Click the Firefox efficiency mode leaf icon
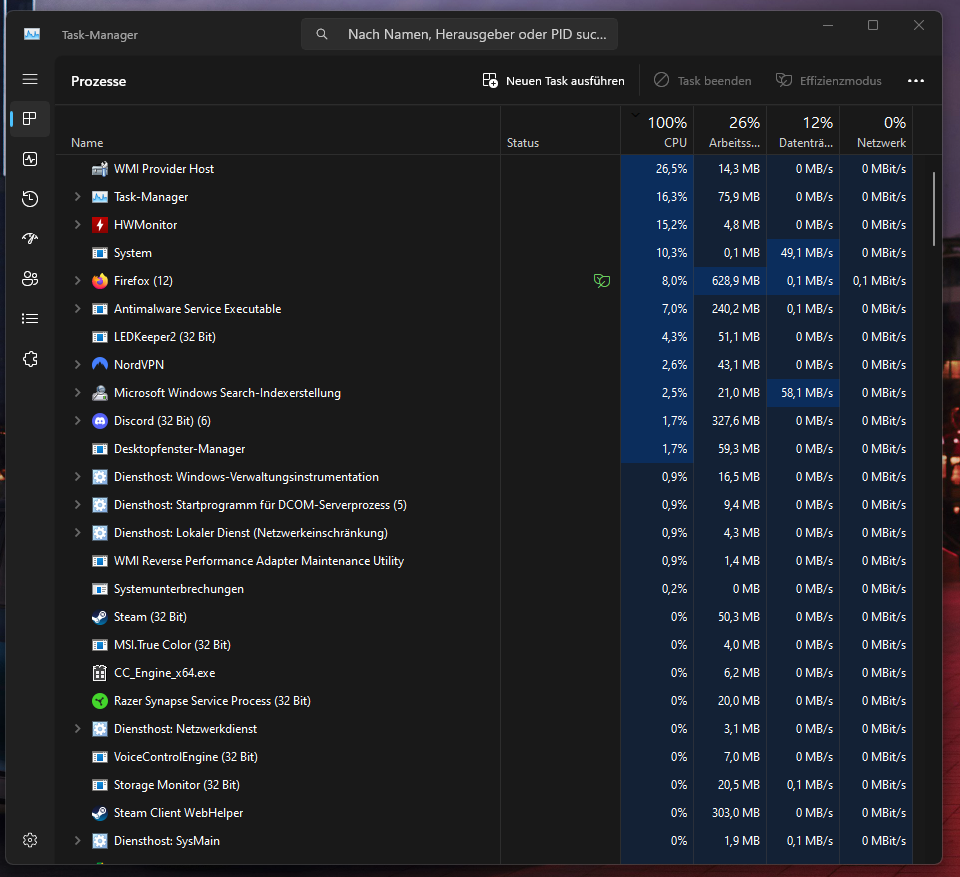 coord(602,281)
